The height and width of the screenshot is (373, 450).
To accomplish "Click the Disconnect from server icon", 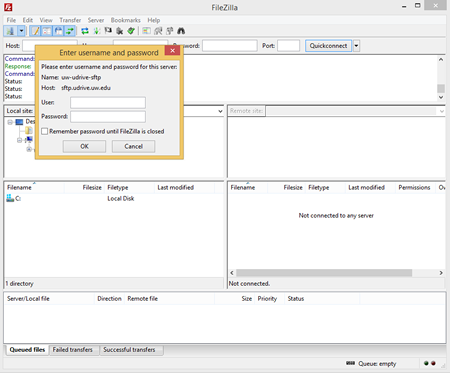I will click(119, 31).
